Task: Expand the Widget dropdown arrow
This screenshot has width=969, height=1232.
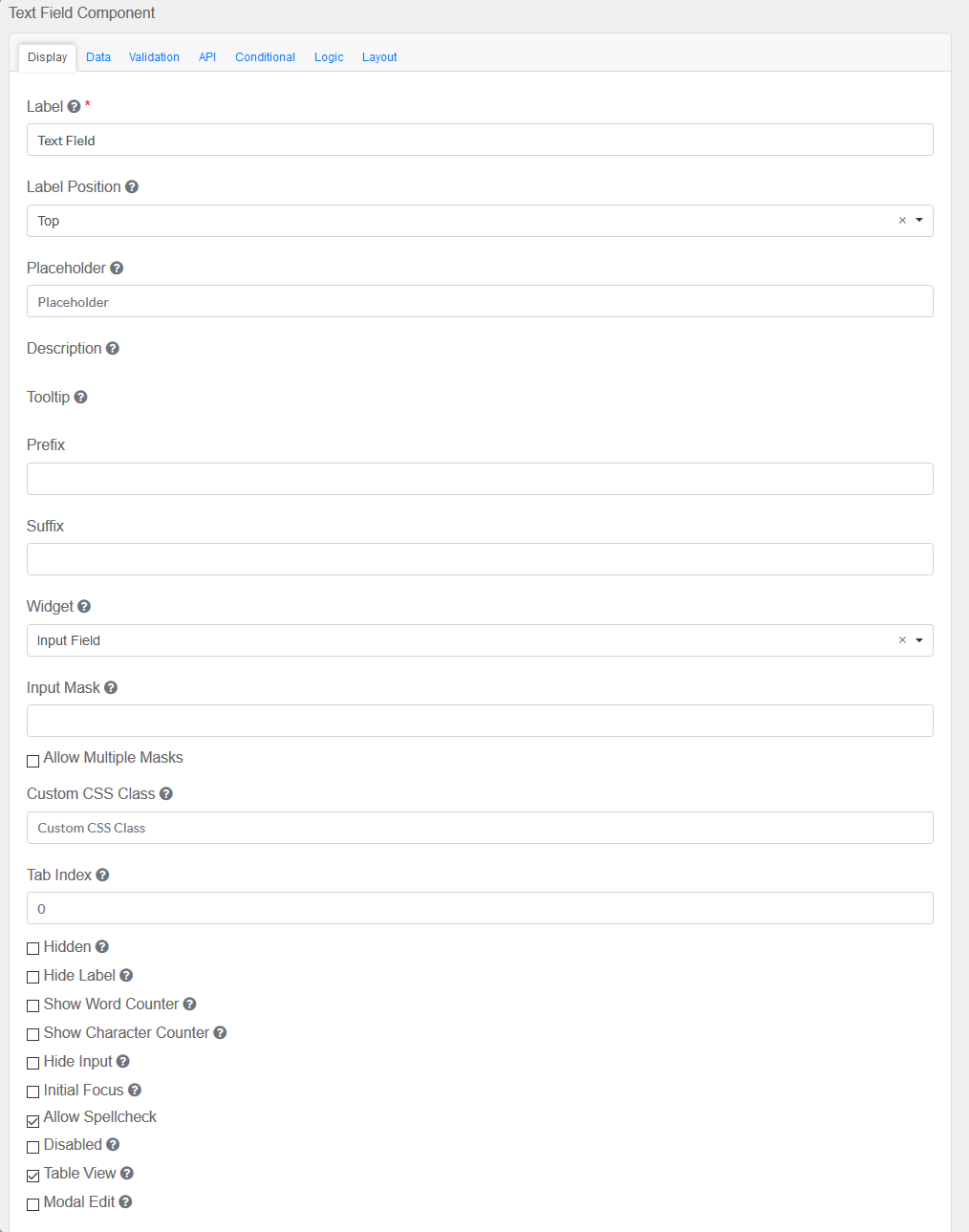Action: [x=919, y=640]
